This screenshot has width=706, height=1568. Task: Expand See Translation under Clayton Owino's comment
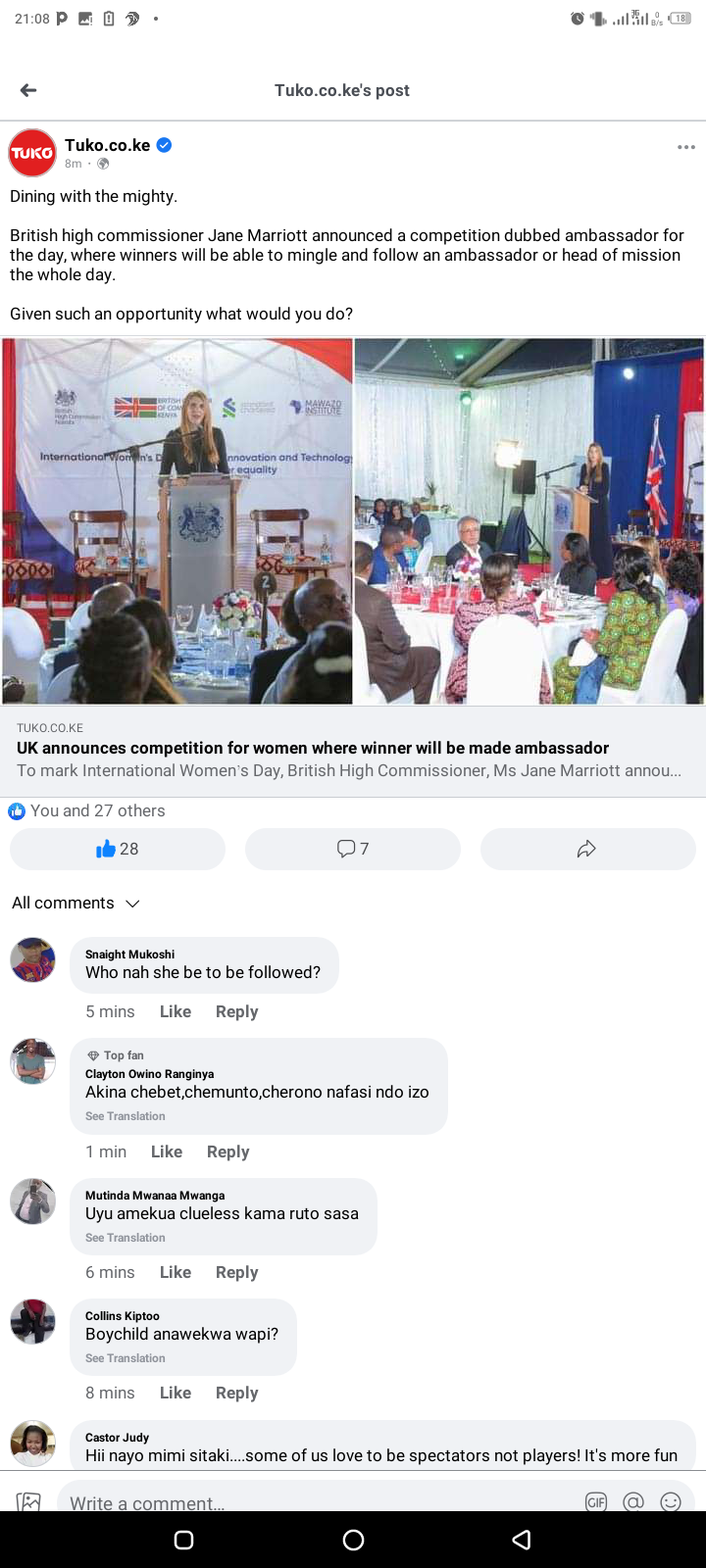(126, 1116)
